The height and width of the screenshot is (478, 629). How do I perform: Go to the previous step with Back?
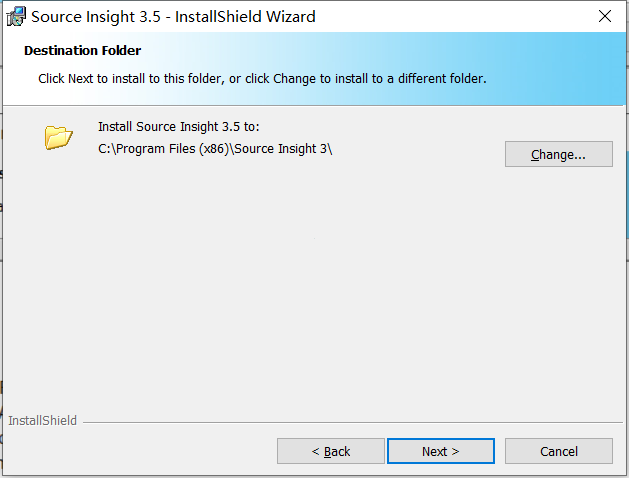[x=331, y=451]
